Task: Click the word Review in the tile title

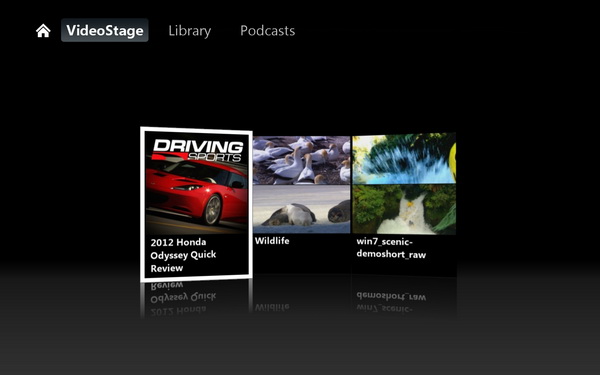Action: coord(167,268)
